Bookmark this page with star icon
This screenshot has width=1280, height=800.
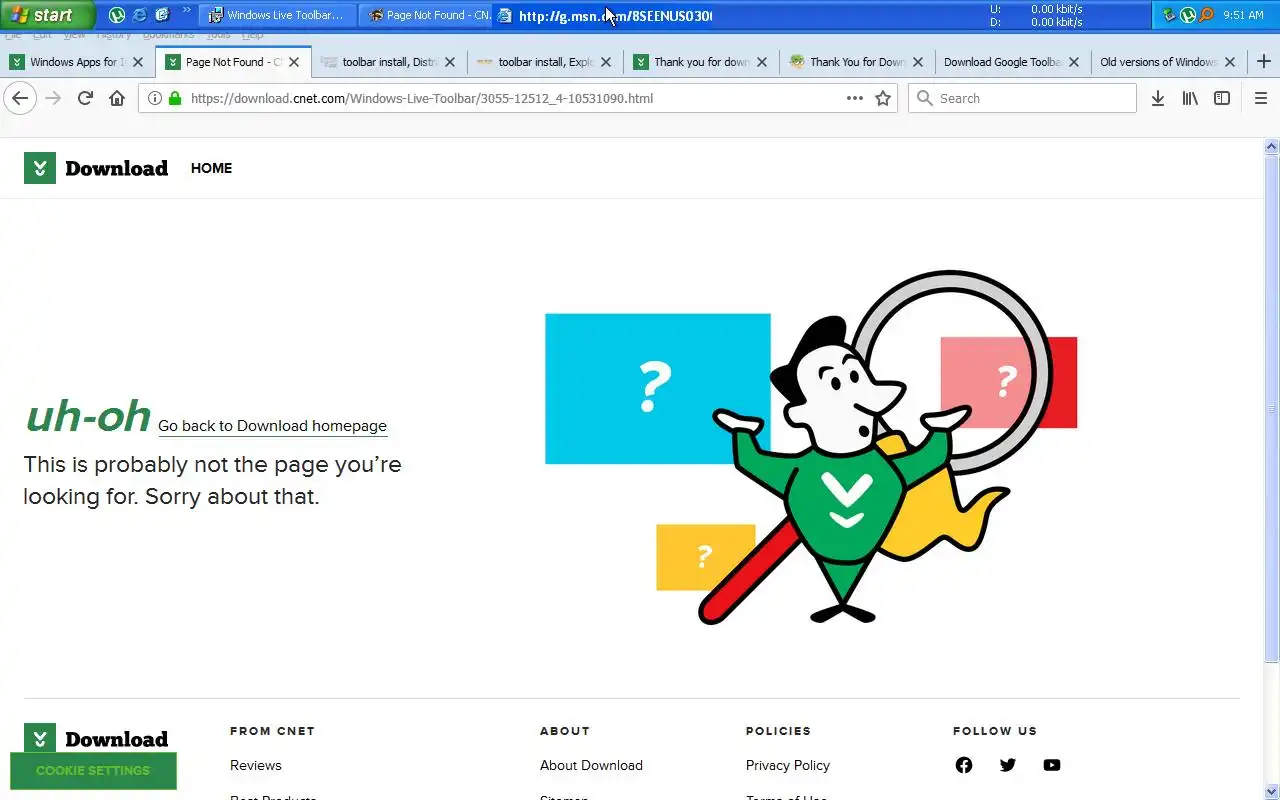883,98
